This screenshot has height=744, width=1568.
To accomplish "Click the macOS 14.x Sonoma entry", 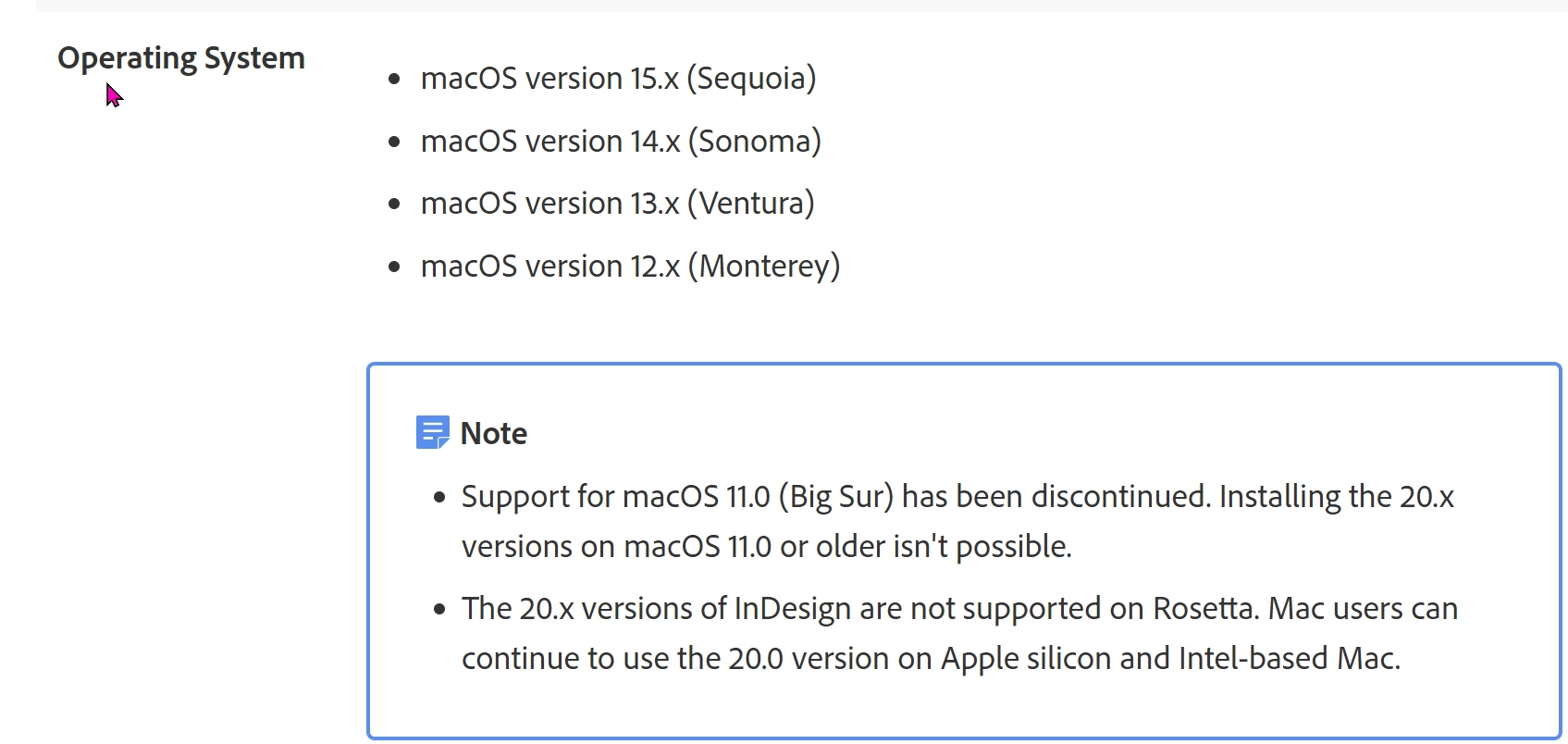I will click(621, 142).
